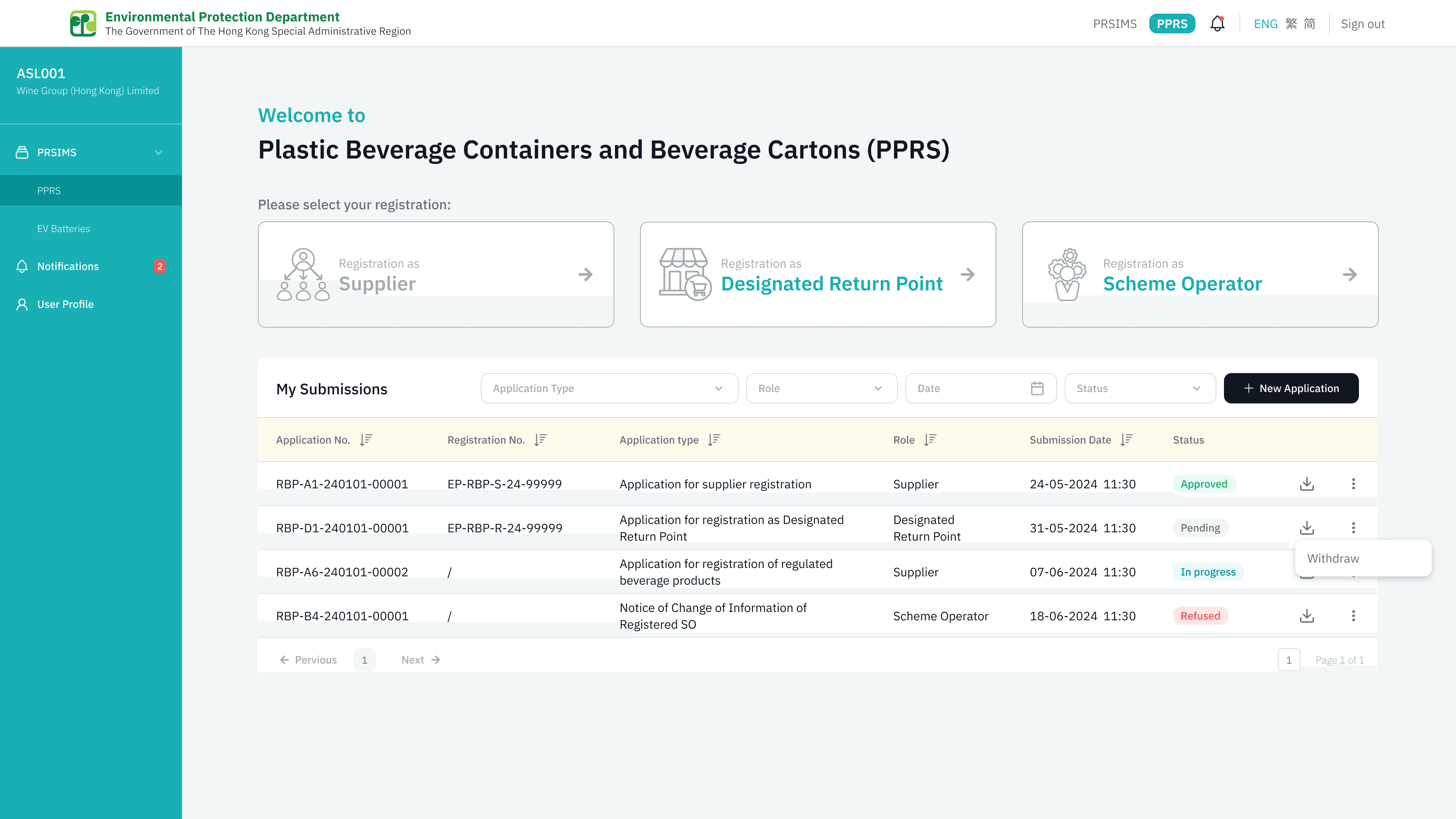Click the New Application button
The image size is (1456, 819).
(x=1291, y=388)
